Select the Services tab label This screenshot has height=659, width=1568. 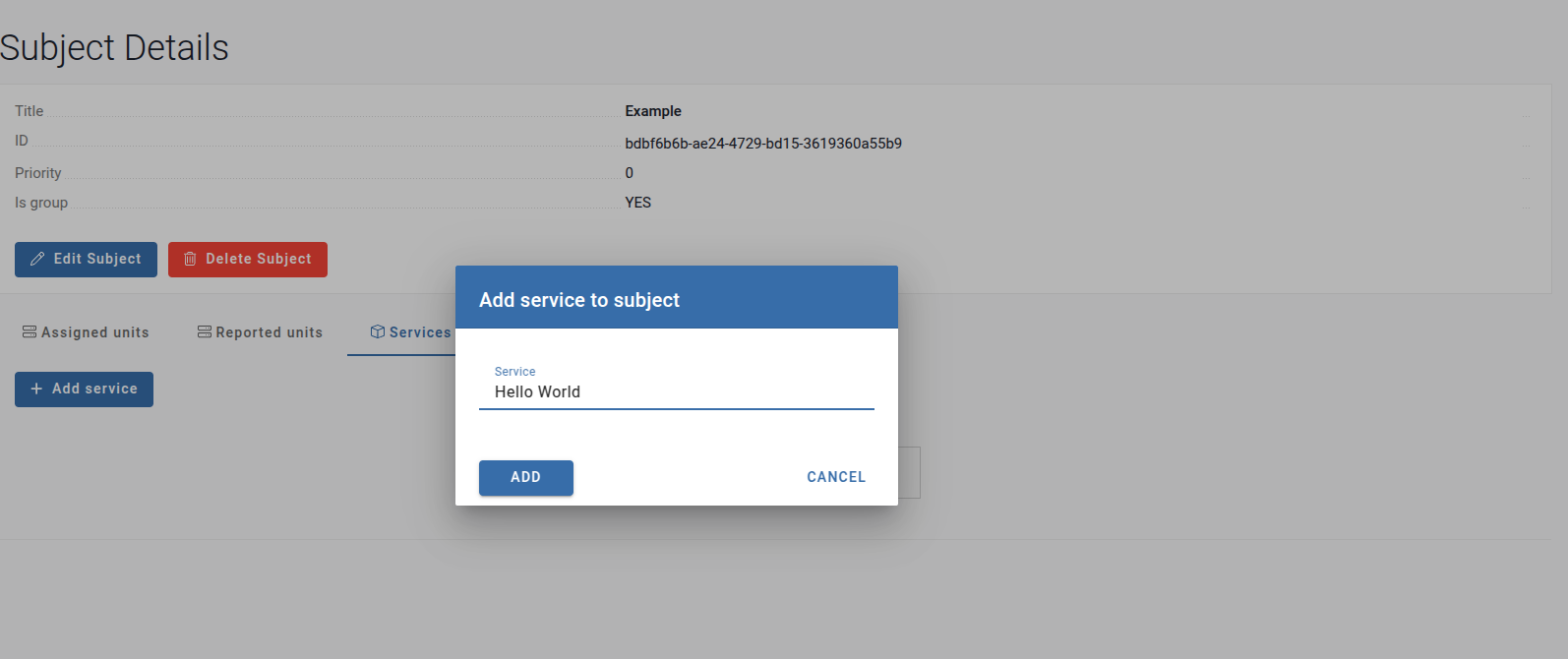(420, 332)
